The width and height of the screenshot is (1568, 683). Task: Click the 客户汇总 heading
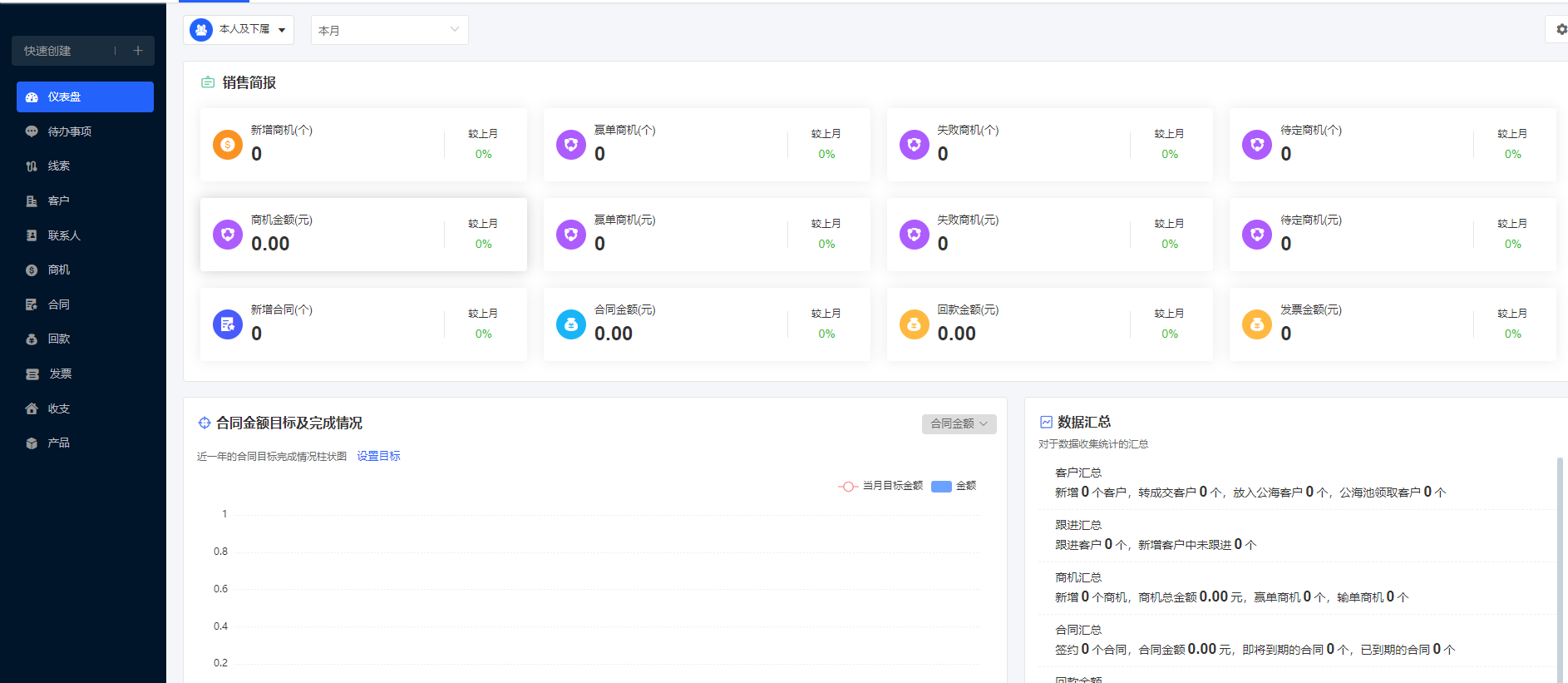tap(1078, 473)
